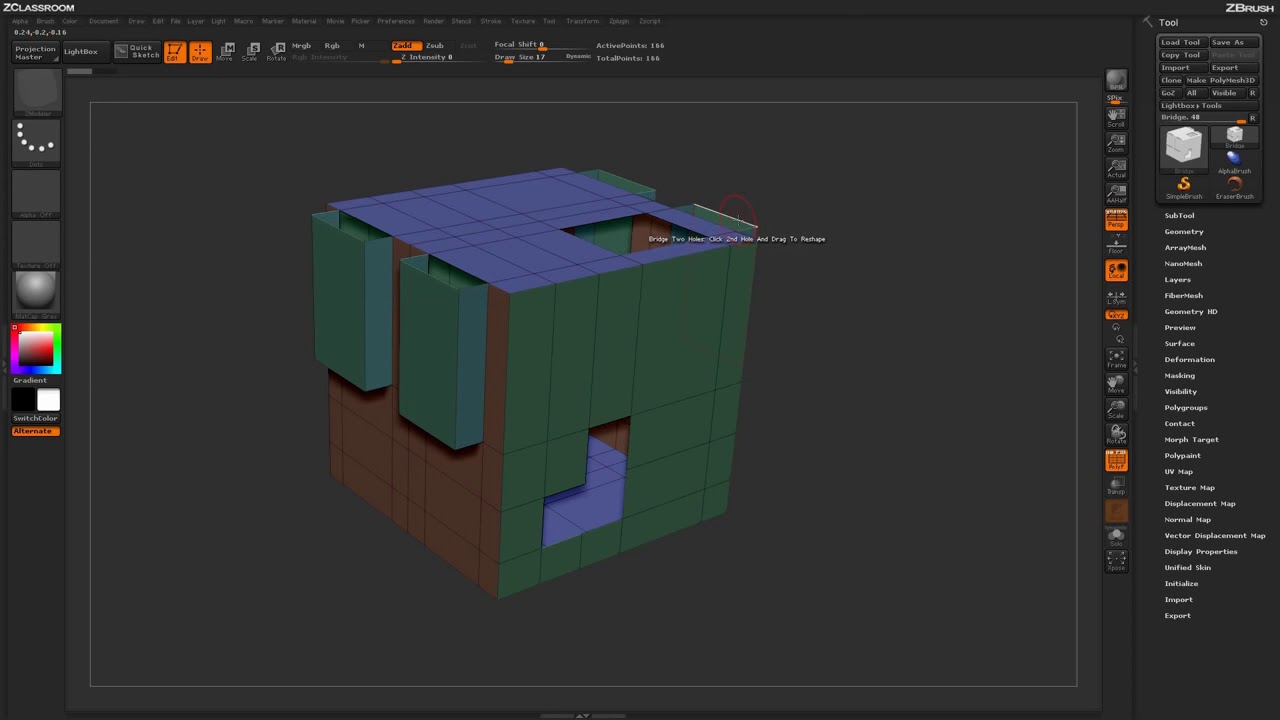This screenshot has height=720, width=1280.
Task: Select the Scale tool in top toolbar
Action: tap(252, 52)
